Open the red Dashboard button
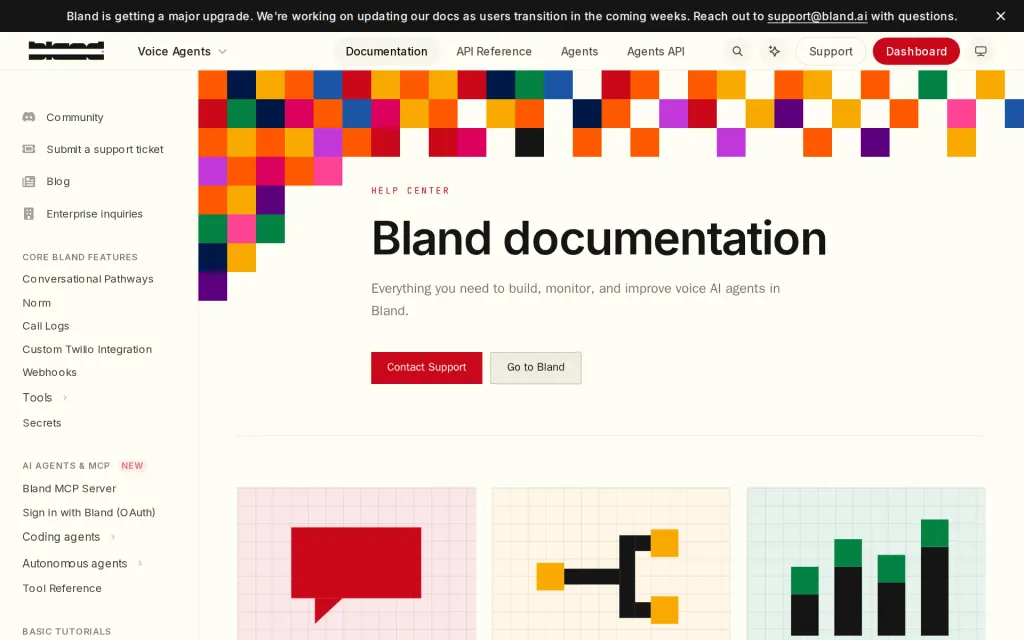1024x640 pixels. (916, 51)
